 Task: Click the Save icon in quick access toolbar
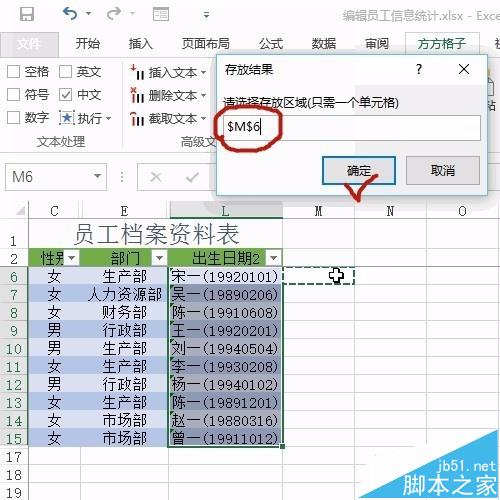coord(27,14)
